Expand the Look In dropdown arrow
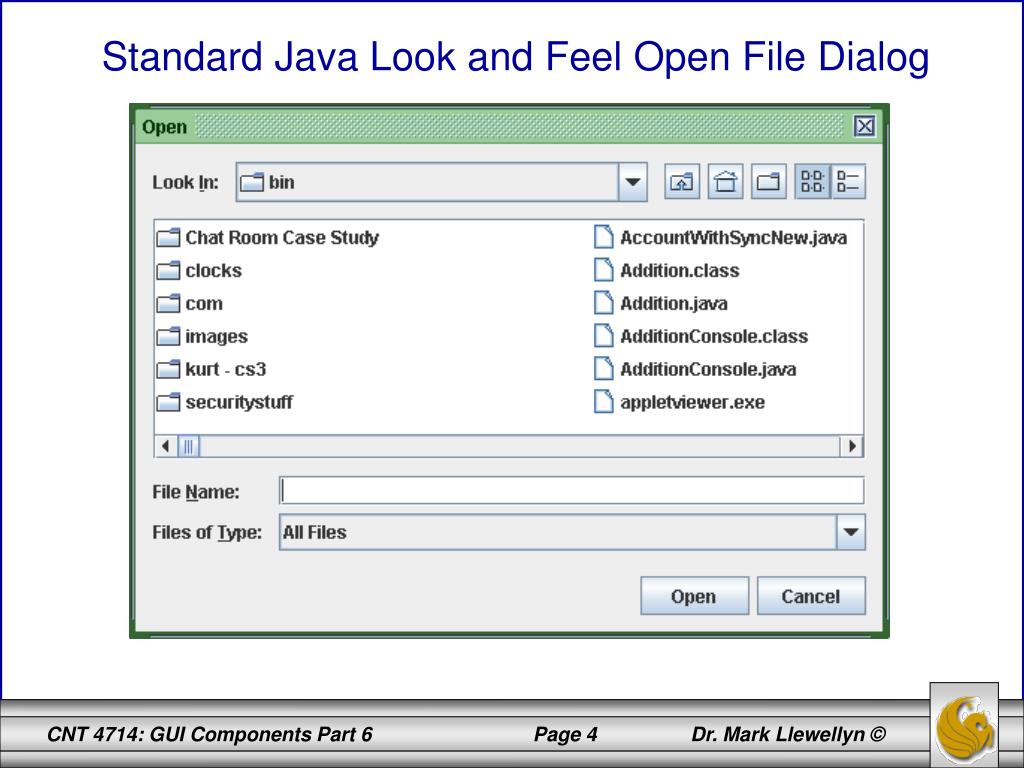Screen dimensions: 1024x768 tap(632, 182)
